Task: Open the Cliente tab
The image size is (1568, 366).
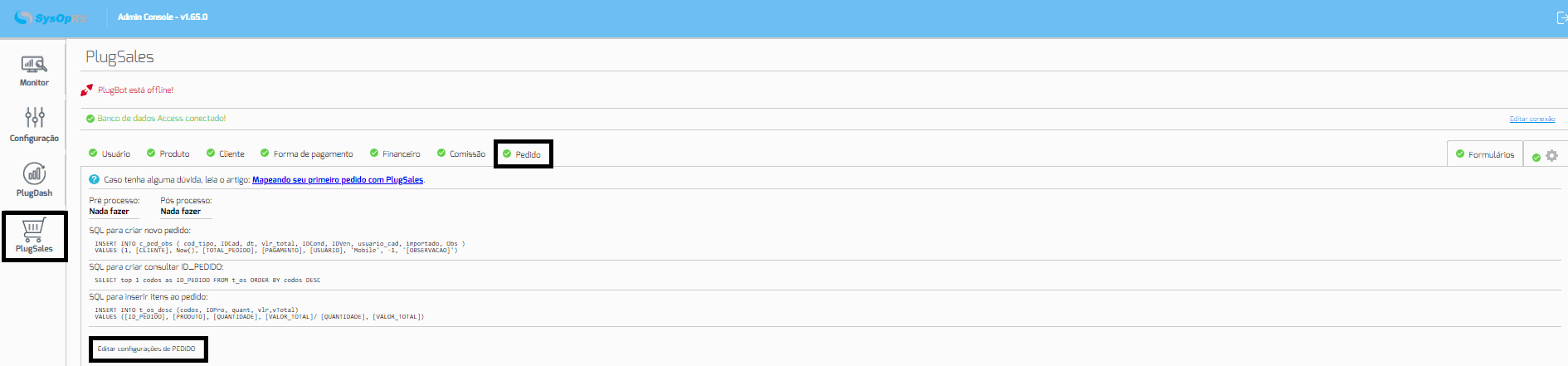Action: (x=226, y=154)
